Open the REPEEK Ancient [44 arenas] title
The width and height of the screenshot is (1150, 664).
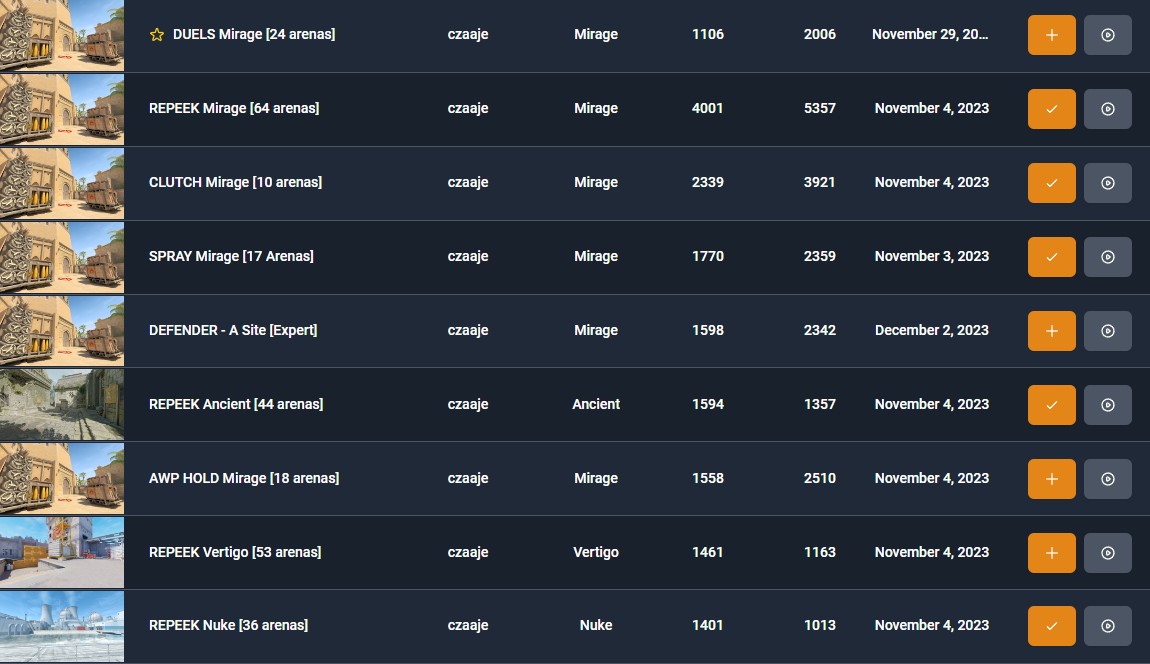coord(236,404)
